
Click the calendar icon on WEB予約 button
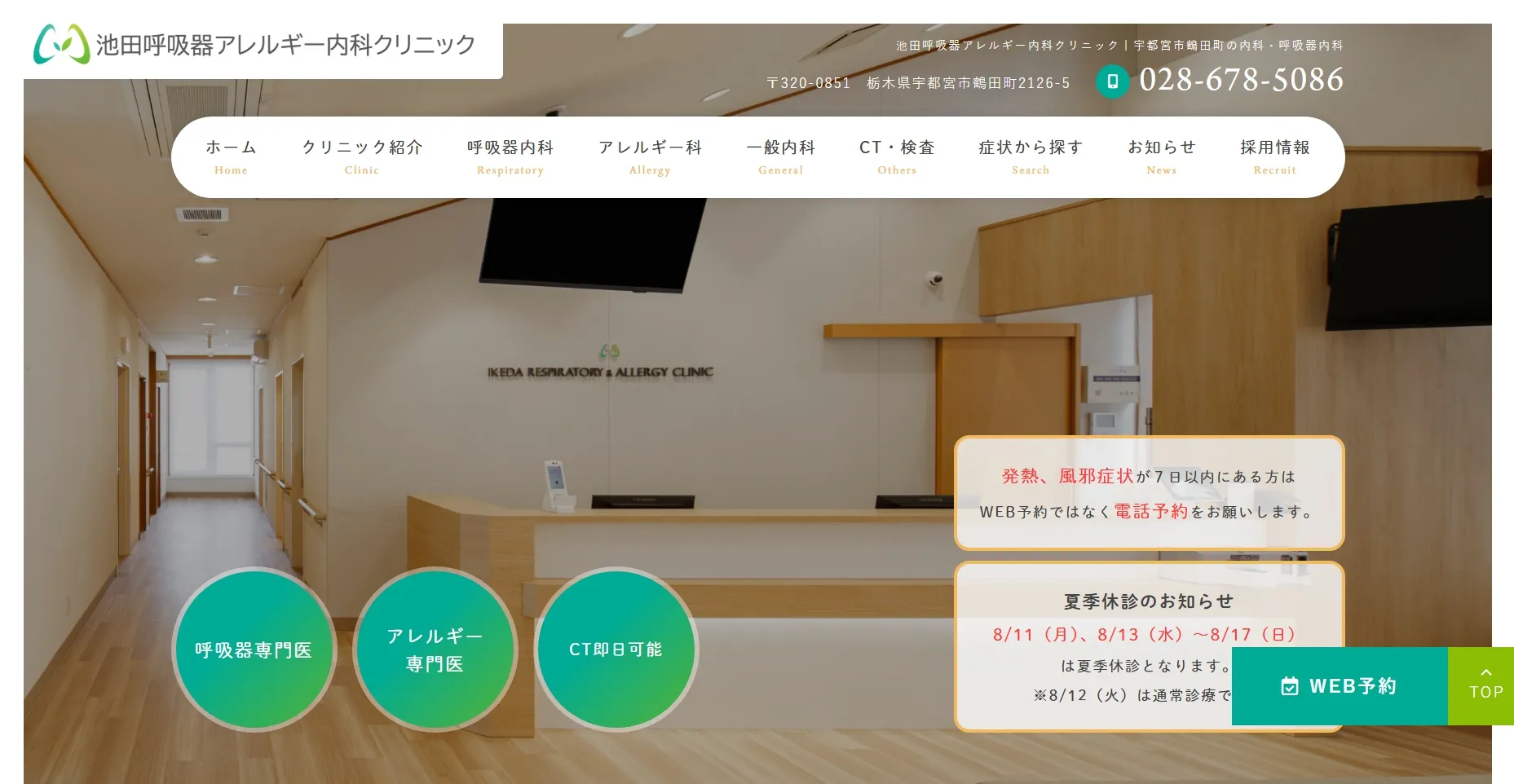point(1290,685)
